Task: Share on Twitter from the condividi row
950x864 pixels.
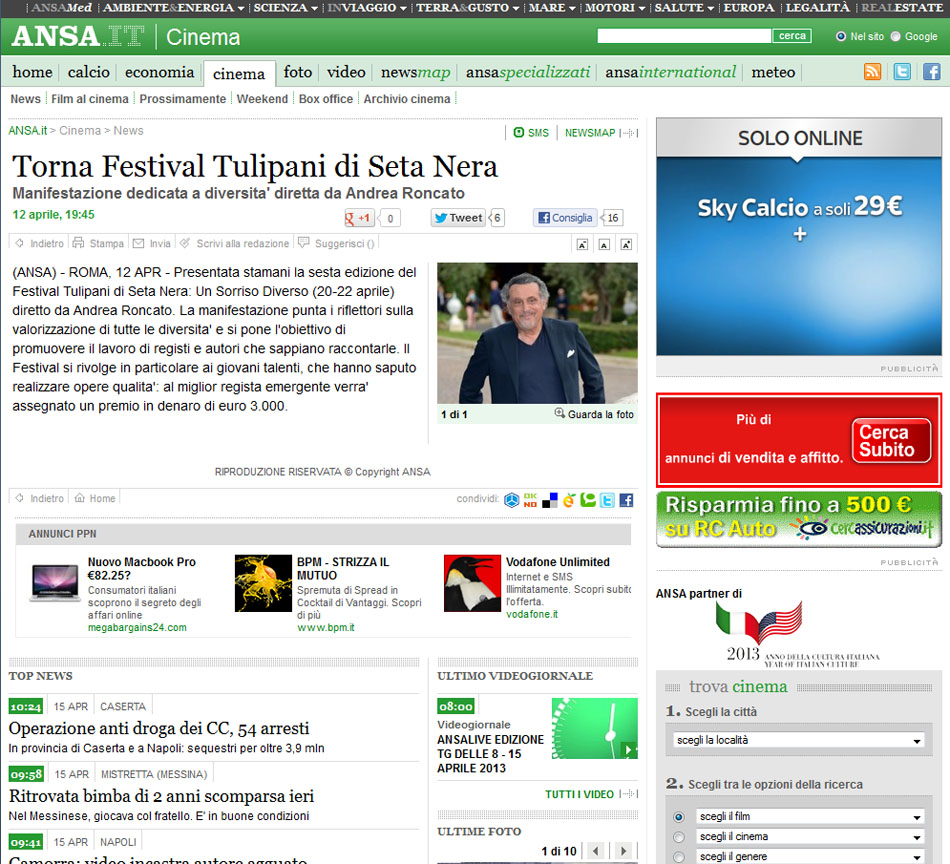Action: click(x=607, y=500)
